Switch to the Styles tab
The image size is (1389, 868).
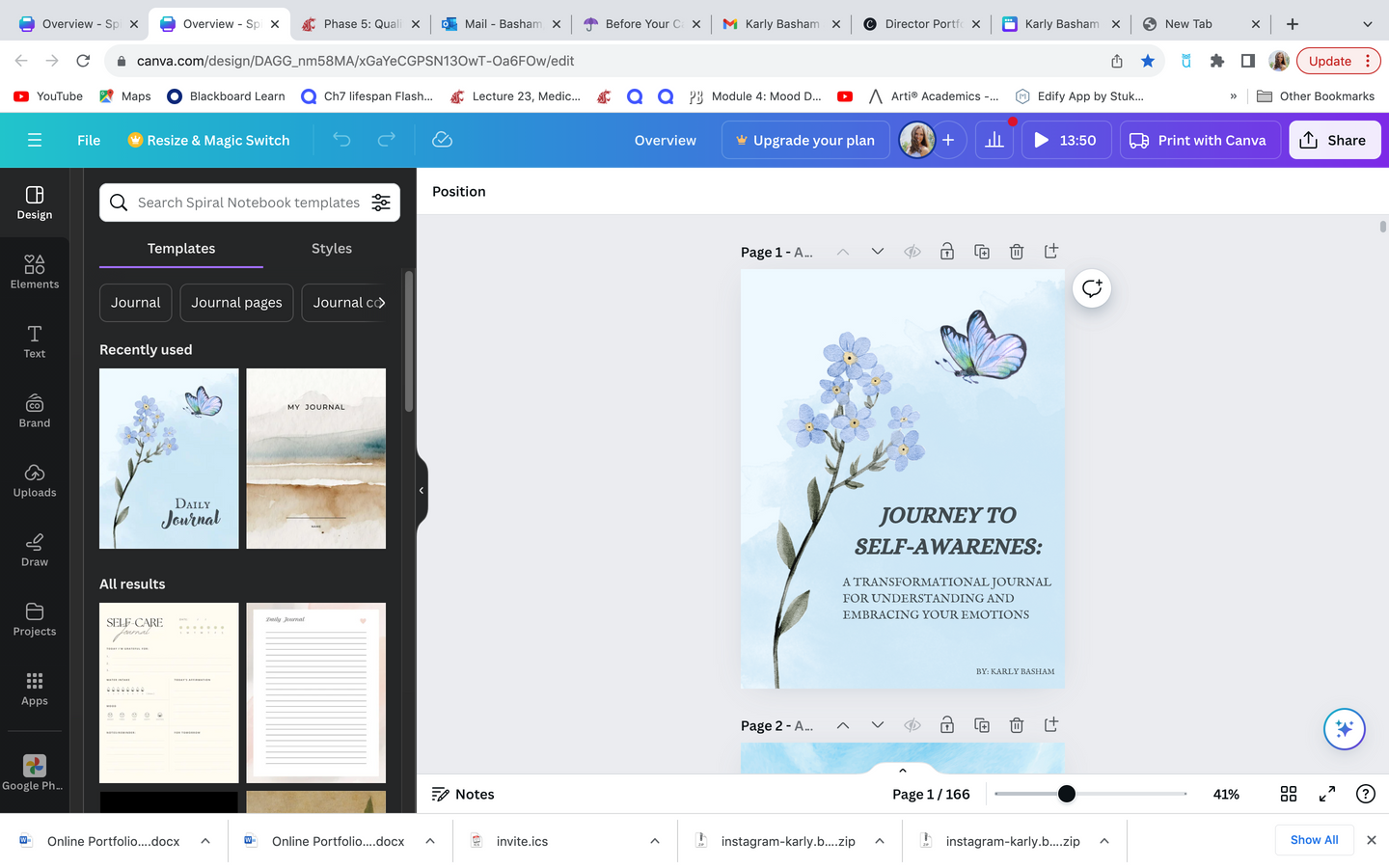click(x=331, y=249)
